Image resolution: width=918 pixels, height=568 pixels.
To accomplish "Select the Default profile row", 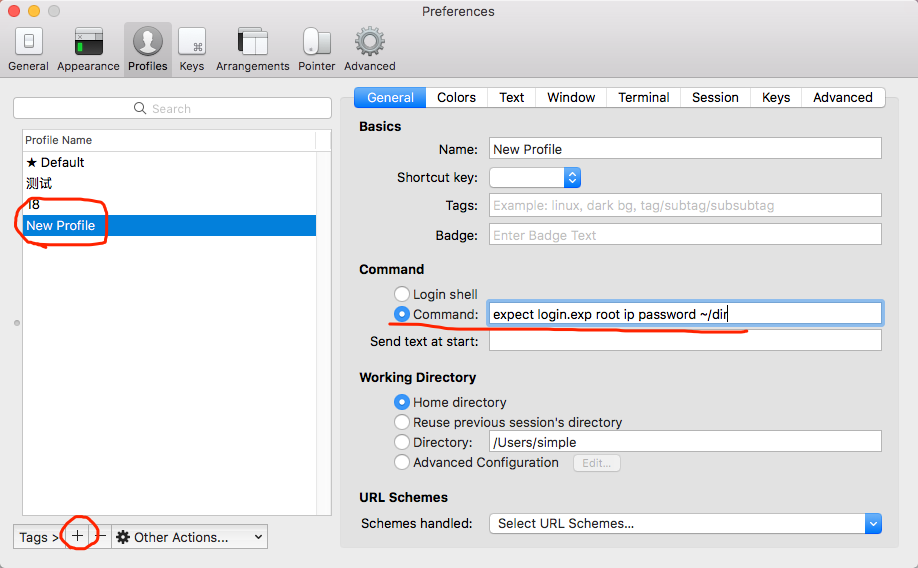I will click(169, 162).
